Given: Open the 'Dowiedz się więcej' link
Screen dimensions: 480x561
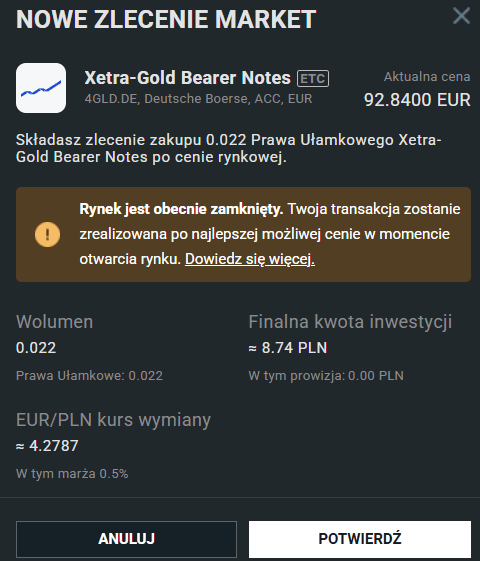Looking at the screenshot, I should 250,259.
